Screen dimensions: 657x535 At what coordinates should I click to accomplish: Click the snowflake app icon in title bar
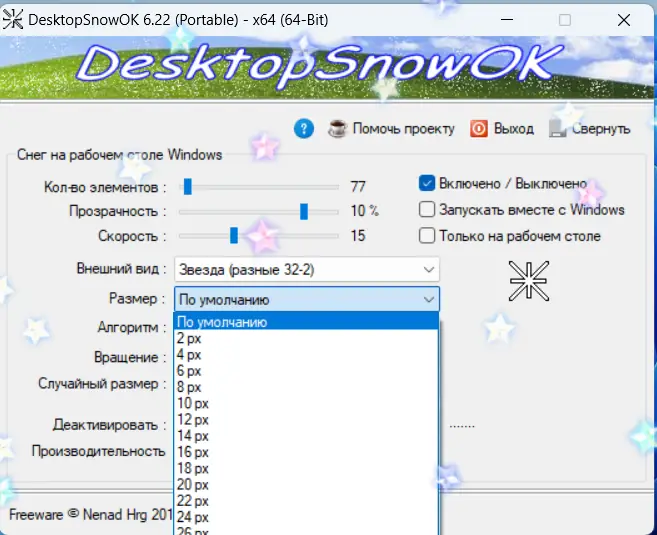click(x=13, y=19)
